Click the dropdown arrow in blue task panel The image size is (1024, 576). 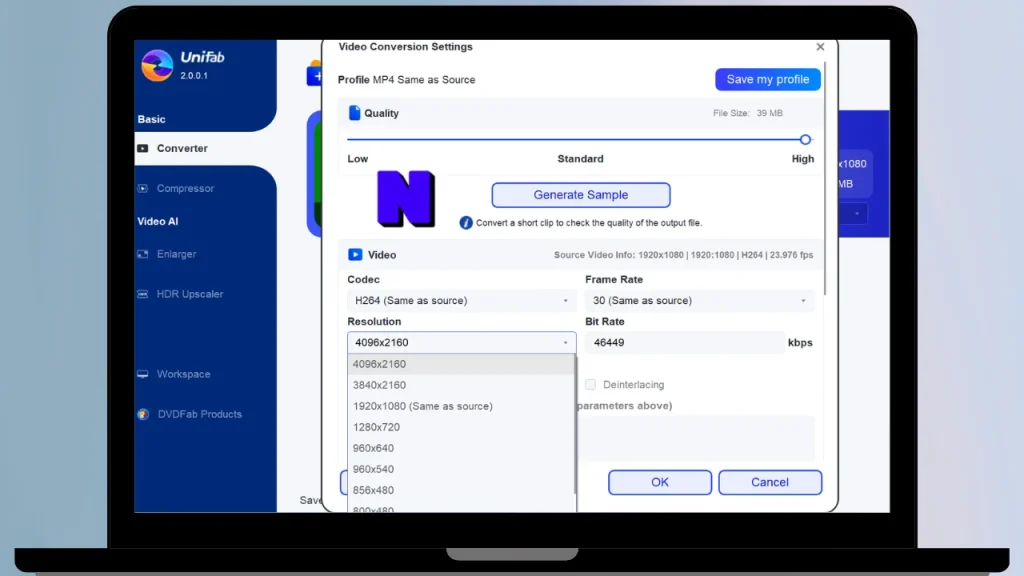857,214
